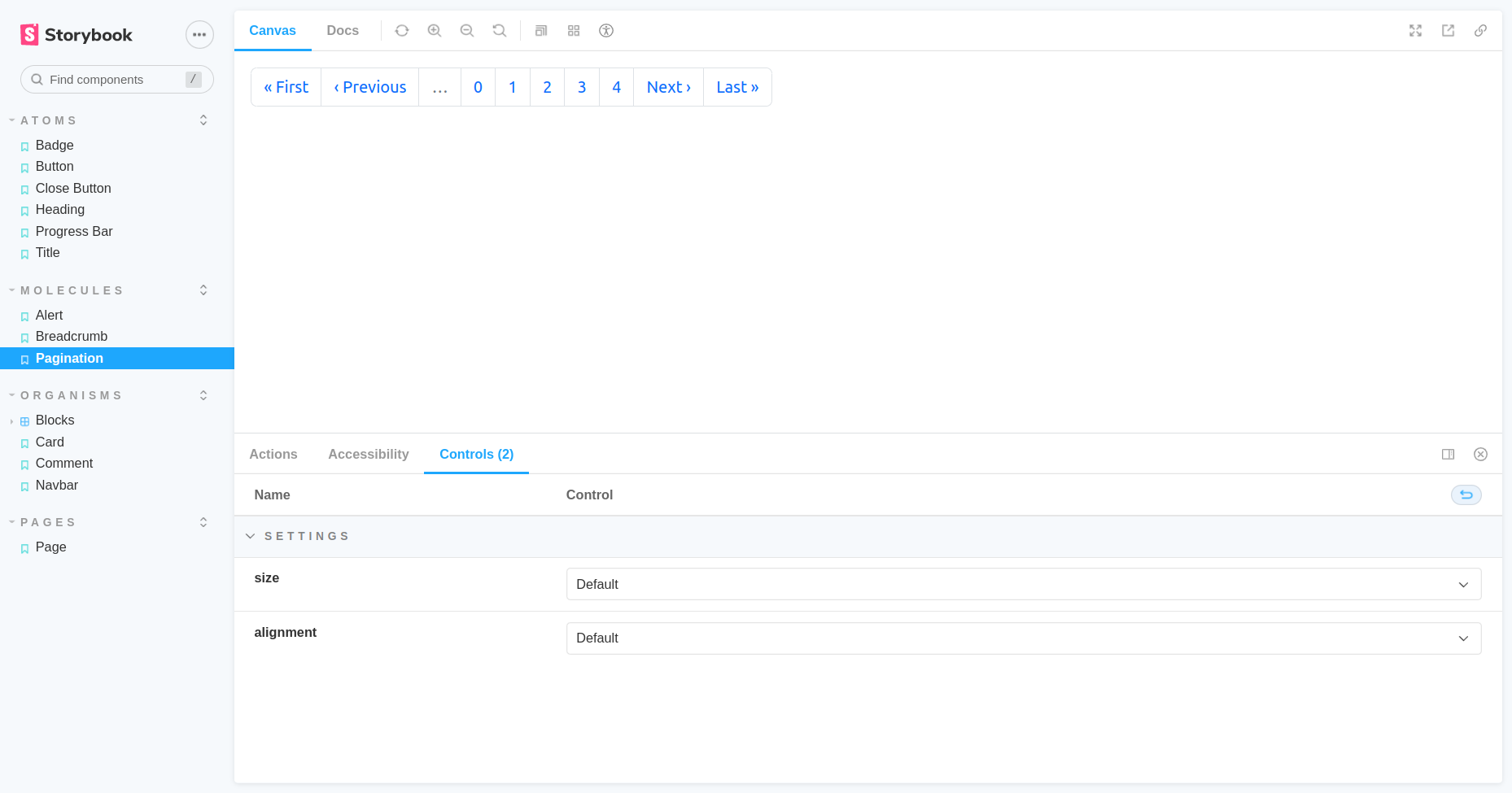Viewport: 1512px width, 793px height.
Task: Reset zoom using the toolbar icon
Action: pos(500,31)
